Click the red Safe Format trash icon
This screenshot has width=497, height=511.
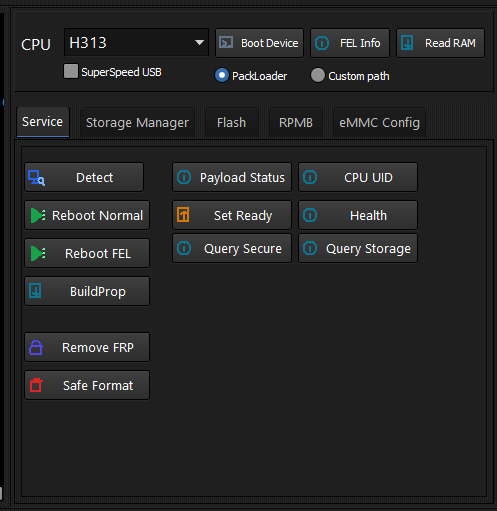point(36,385)
